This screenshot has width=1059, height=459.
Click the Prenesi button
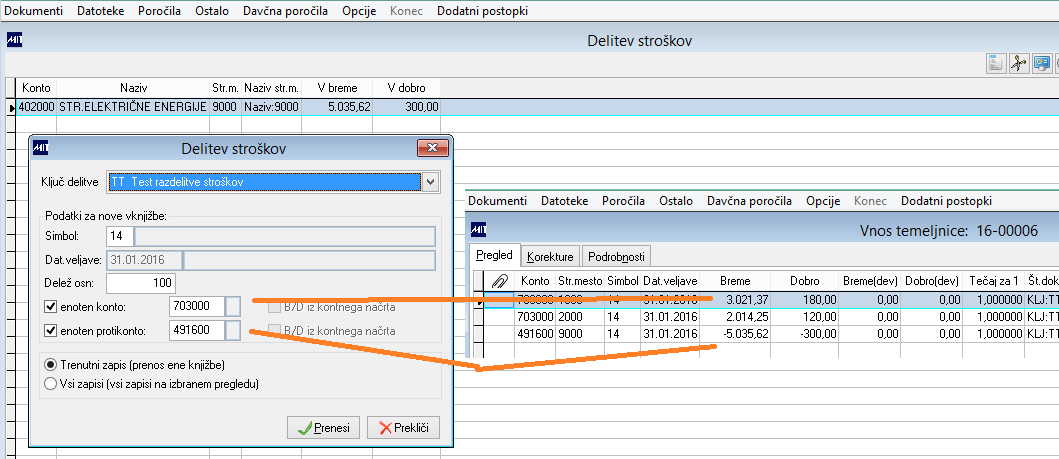[x=324, y=428]
